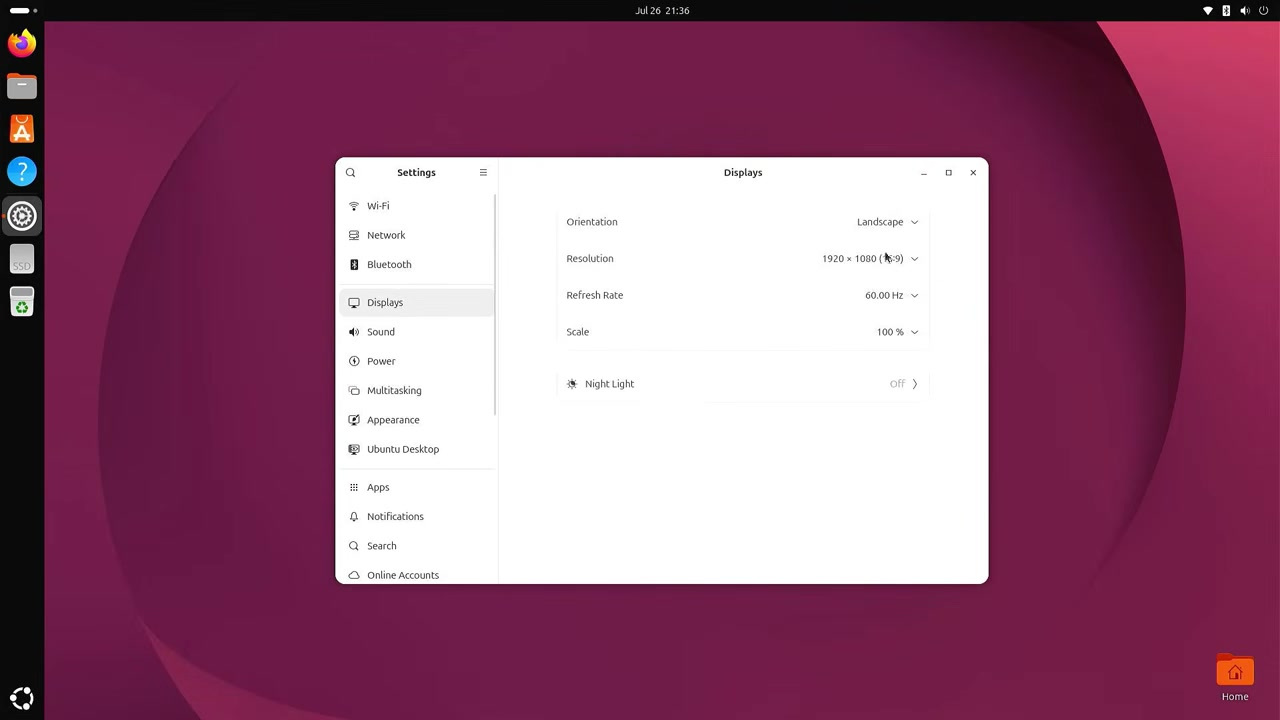Click the search icon in Settings header
This screenshot has height=720, width=1280.
tap(350, 172)
